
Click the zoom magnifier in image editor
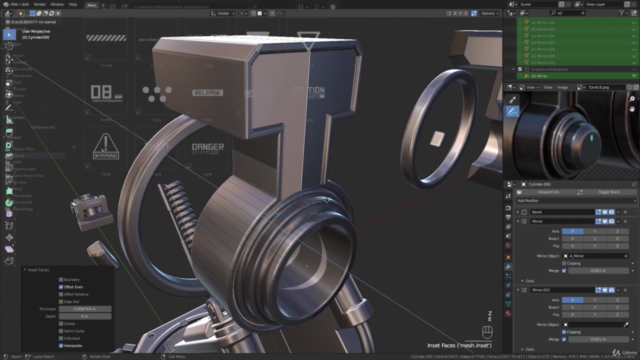[x=632, y=99]
